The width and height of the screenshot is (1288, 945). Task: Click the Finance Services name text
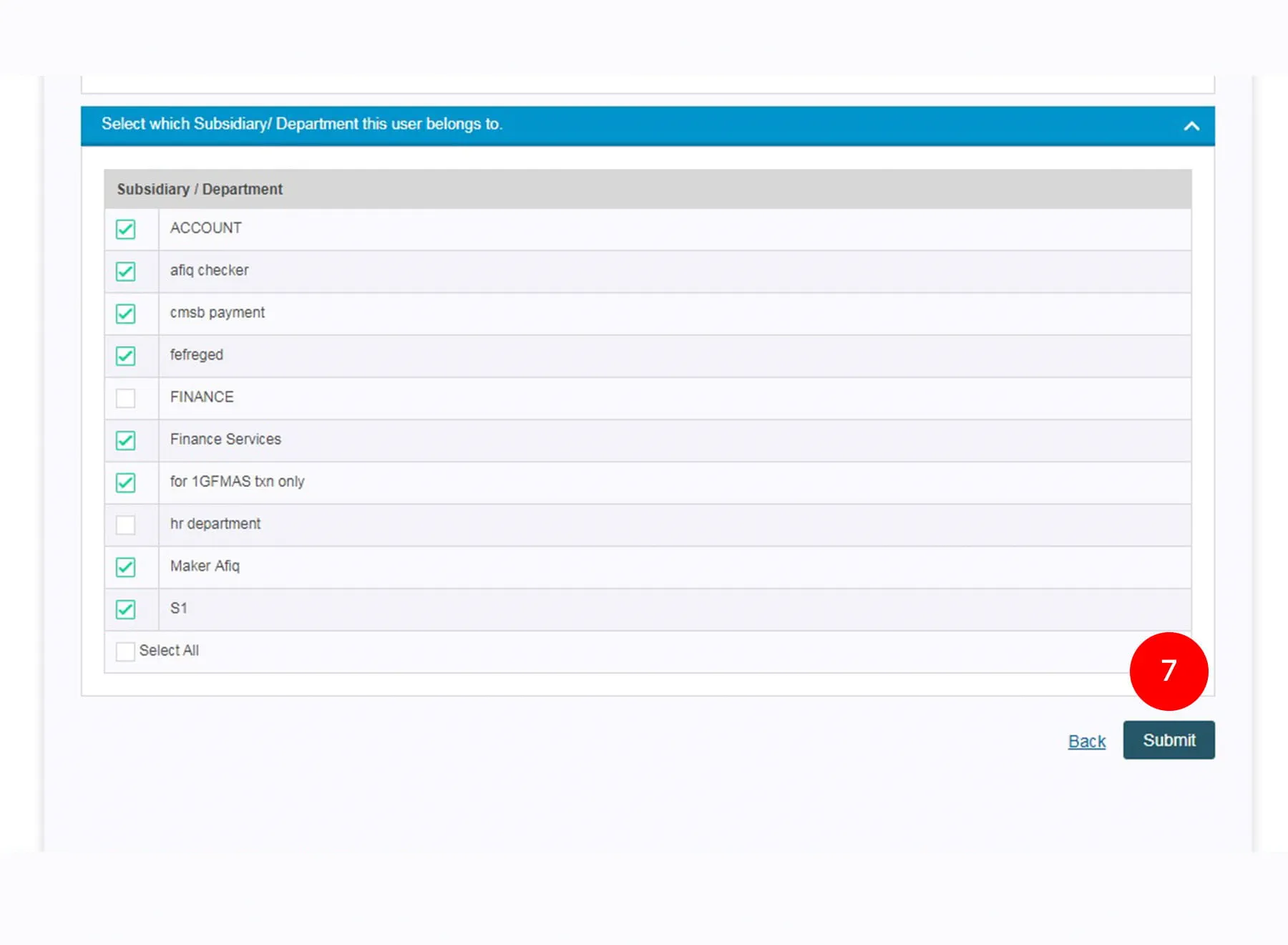(225, 440)
